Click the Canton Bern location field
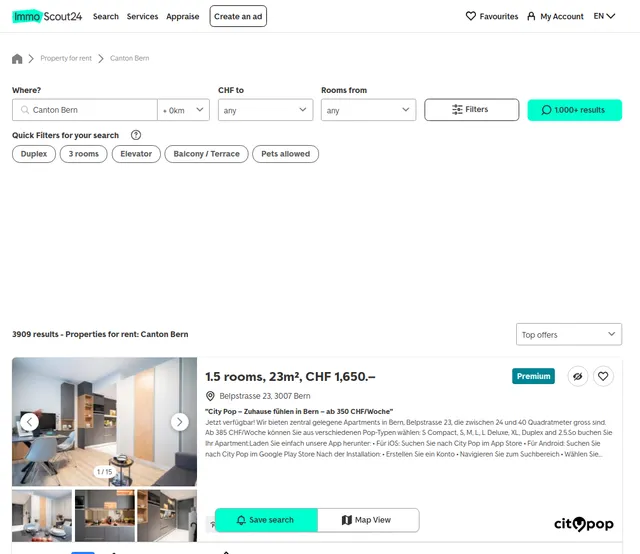The height and width of the screenshot is (554, 640). click(x=84, y=110)
